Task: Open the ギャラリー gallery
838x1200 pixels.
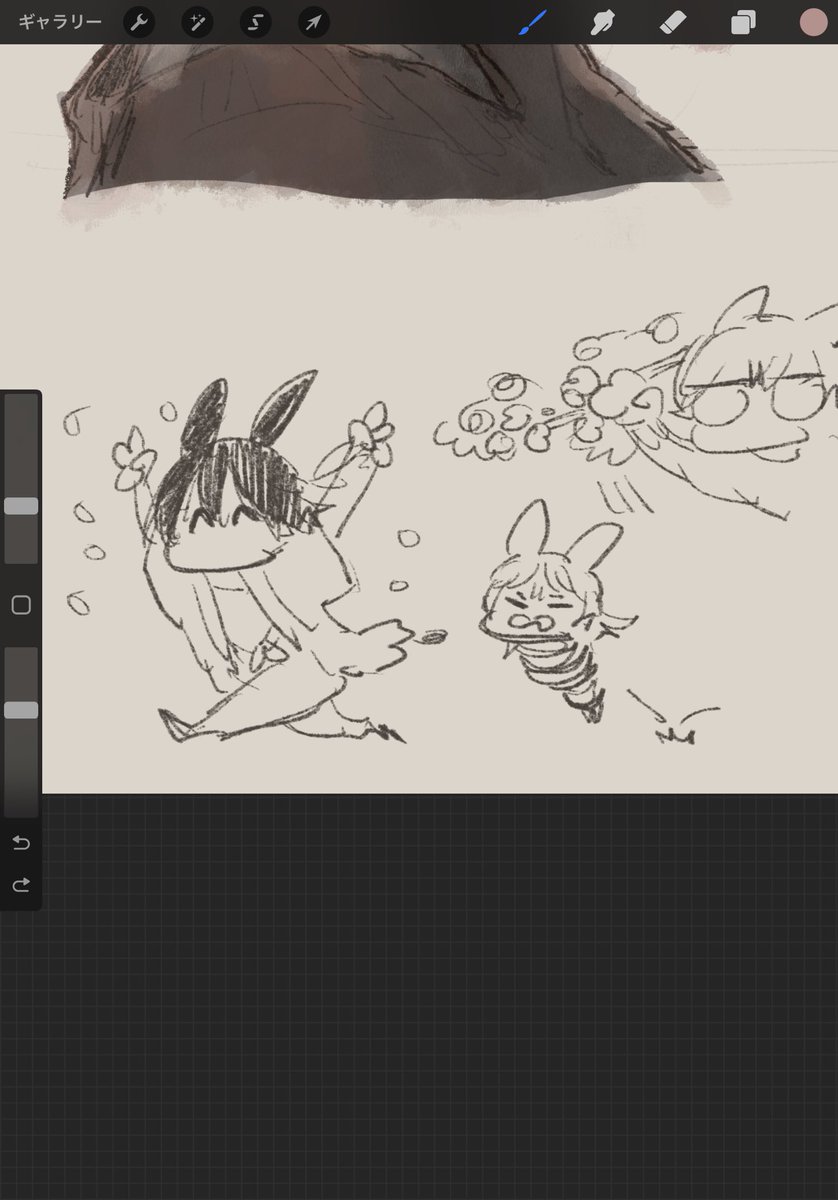Action: [x=60, y=22]
